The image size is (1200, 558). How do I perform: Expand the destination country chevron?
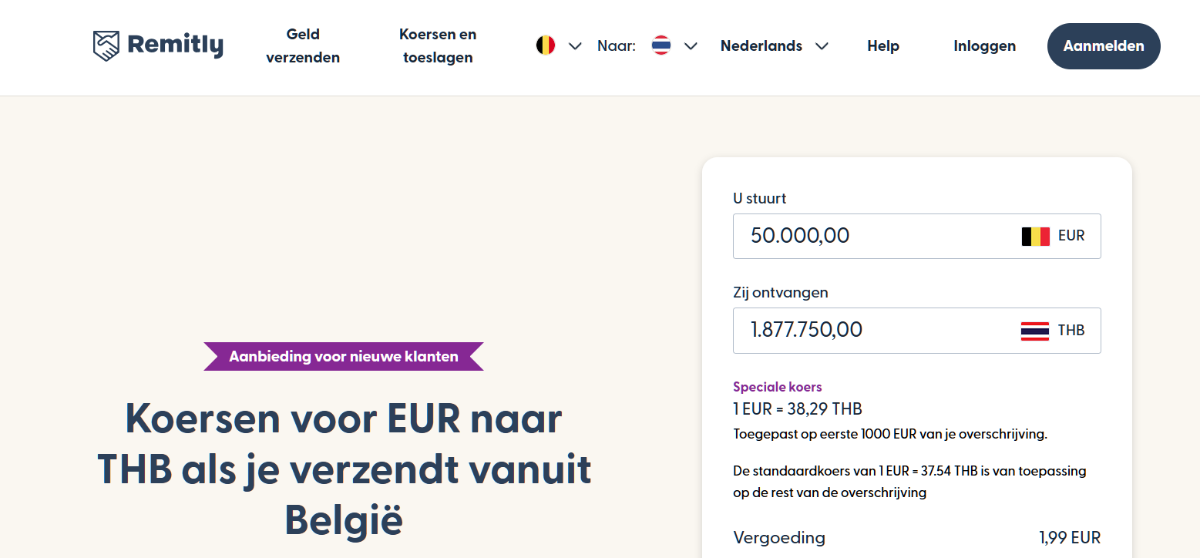[x=691, y=46]
